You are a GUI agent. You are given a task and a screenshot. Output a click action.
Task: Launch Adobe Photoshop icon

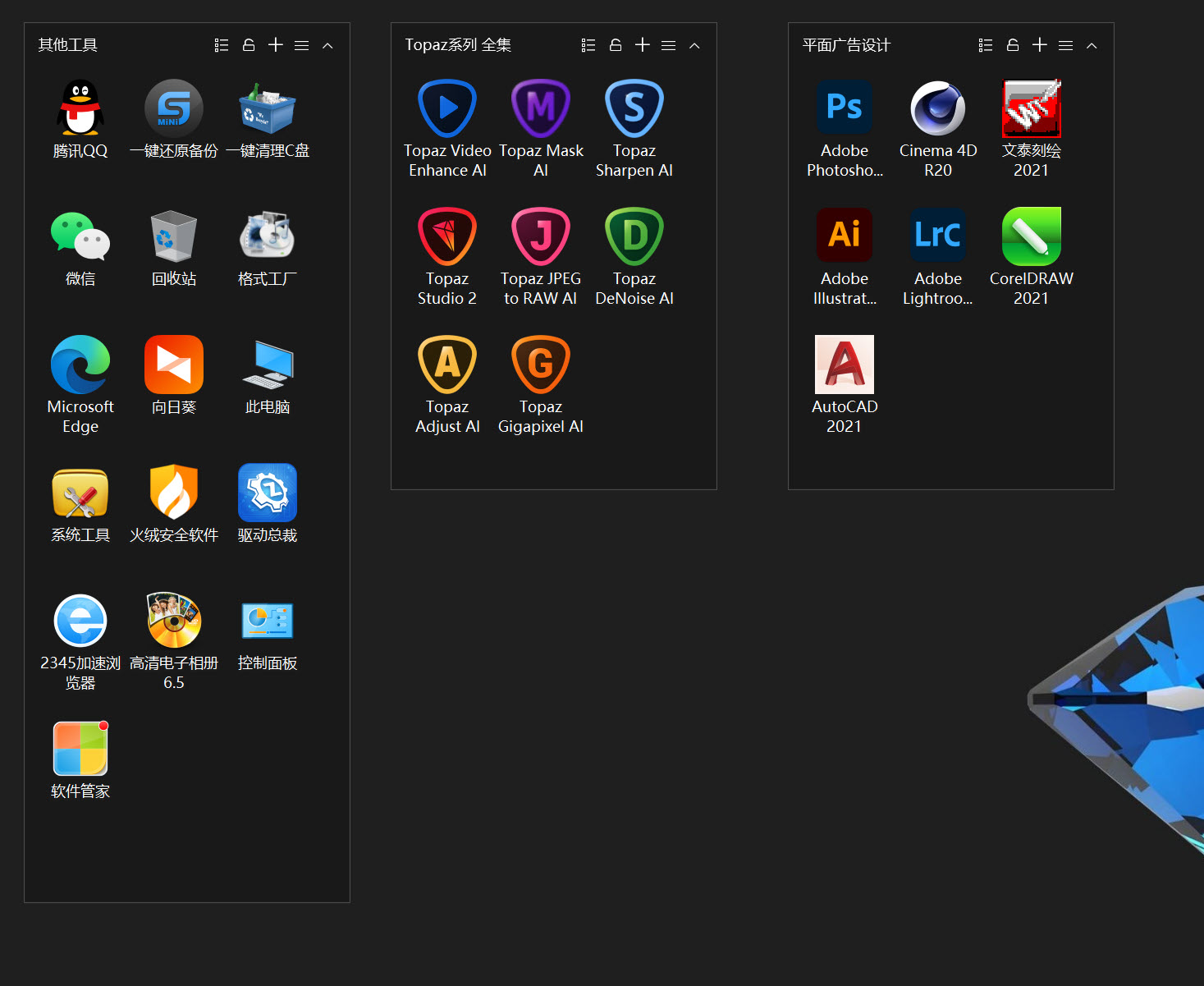click(x=845, y=108)
